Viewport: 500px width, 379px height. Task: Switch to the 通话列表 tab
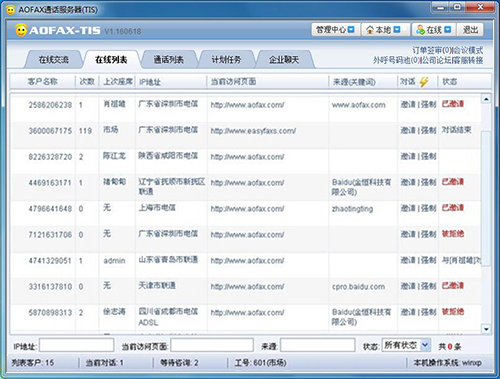169,60
